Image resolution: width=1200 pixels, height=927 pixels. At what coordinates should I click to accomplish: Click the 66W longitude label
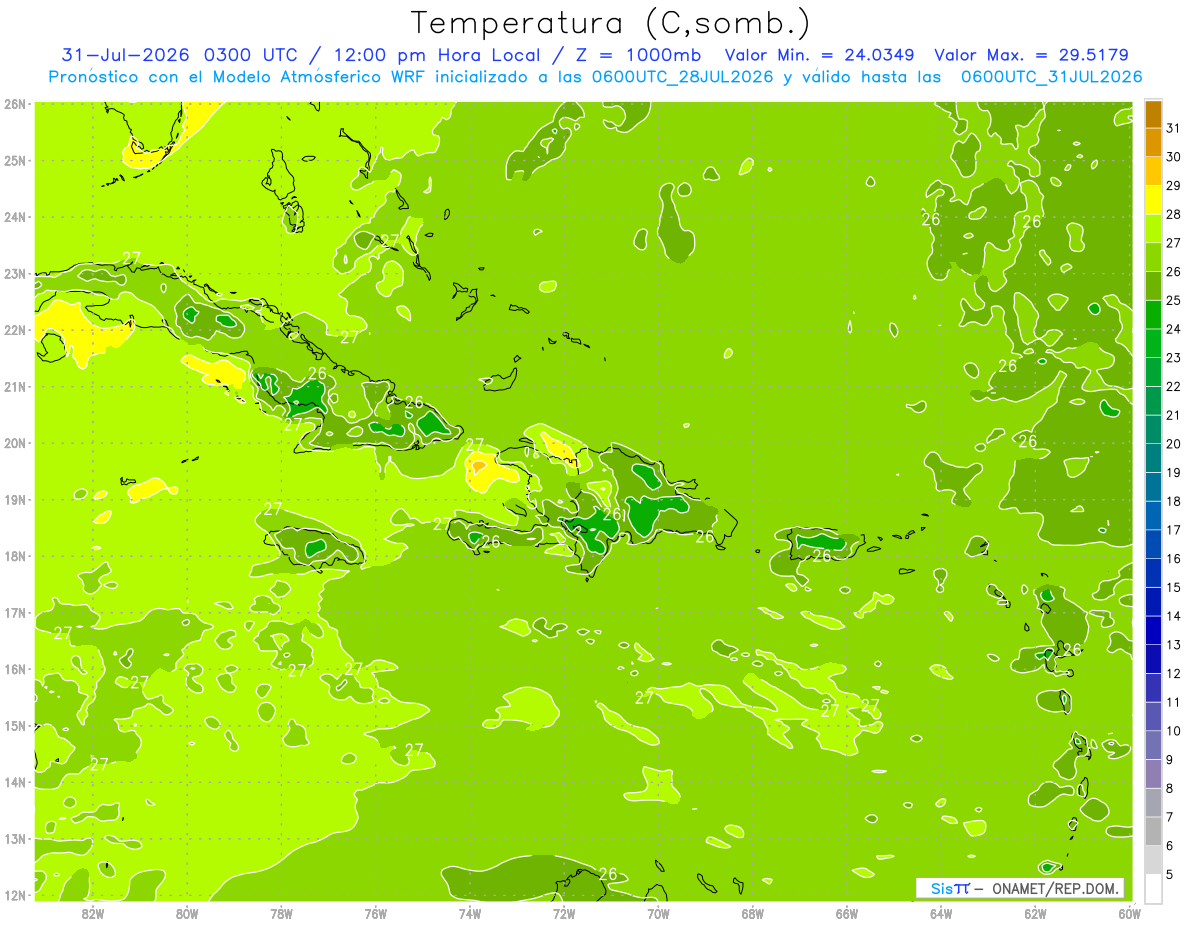tap(847, 912)
